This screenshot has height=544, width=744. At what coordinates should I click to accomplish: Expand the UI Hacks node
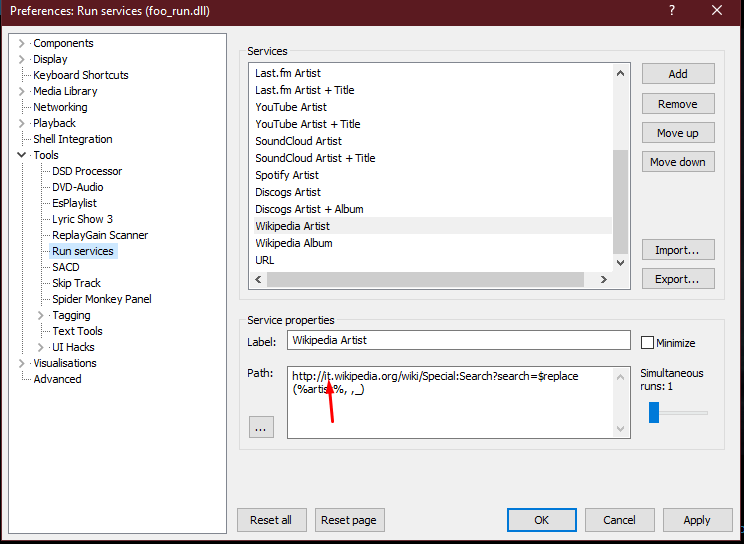tap(41, 347)
